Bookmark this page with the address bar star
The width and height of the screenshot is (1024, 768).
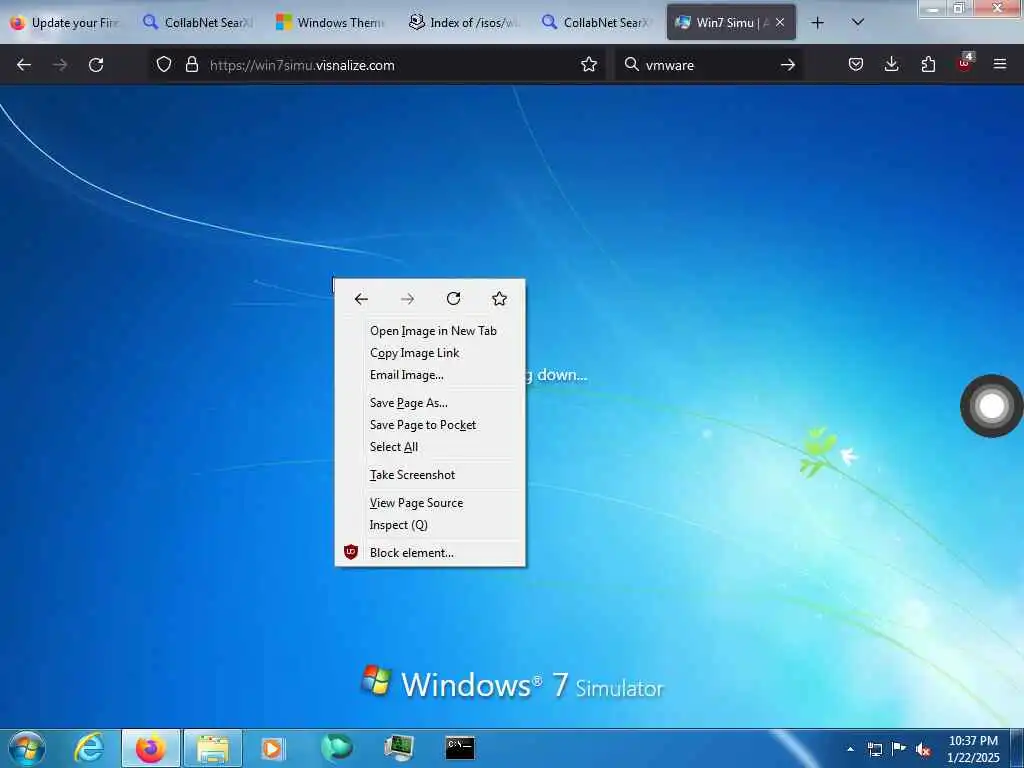point(588,65)
